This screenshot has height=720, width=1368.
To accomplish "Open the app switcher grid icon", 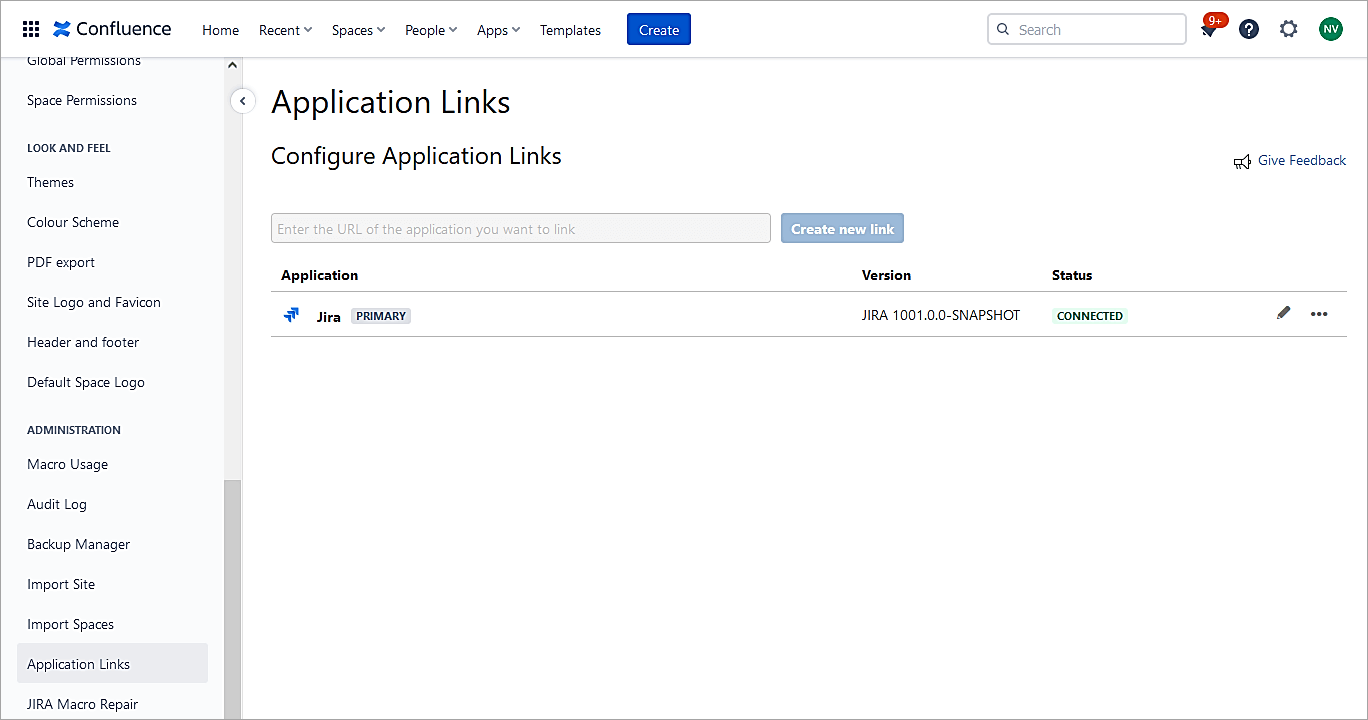I will (x=31, y=30).
